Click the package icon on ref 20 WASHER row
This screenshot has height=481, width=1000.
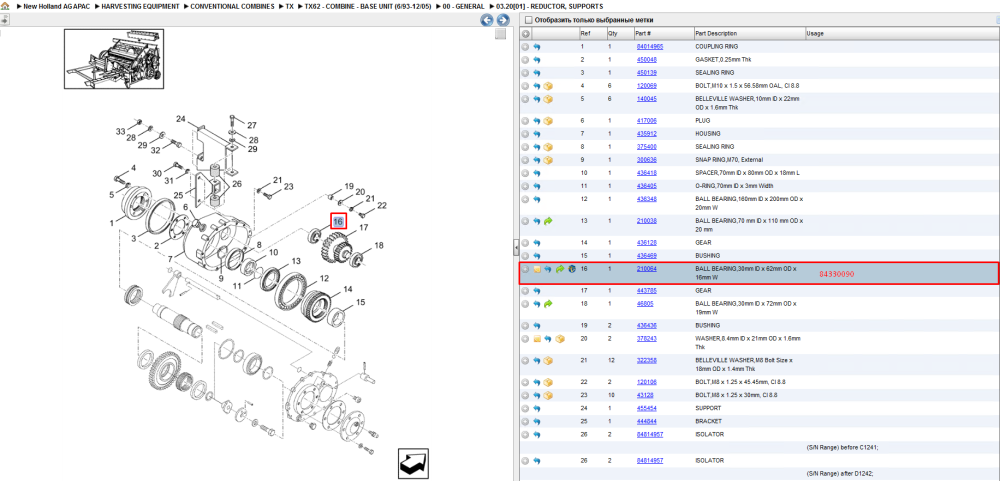pos(559,338)
